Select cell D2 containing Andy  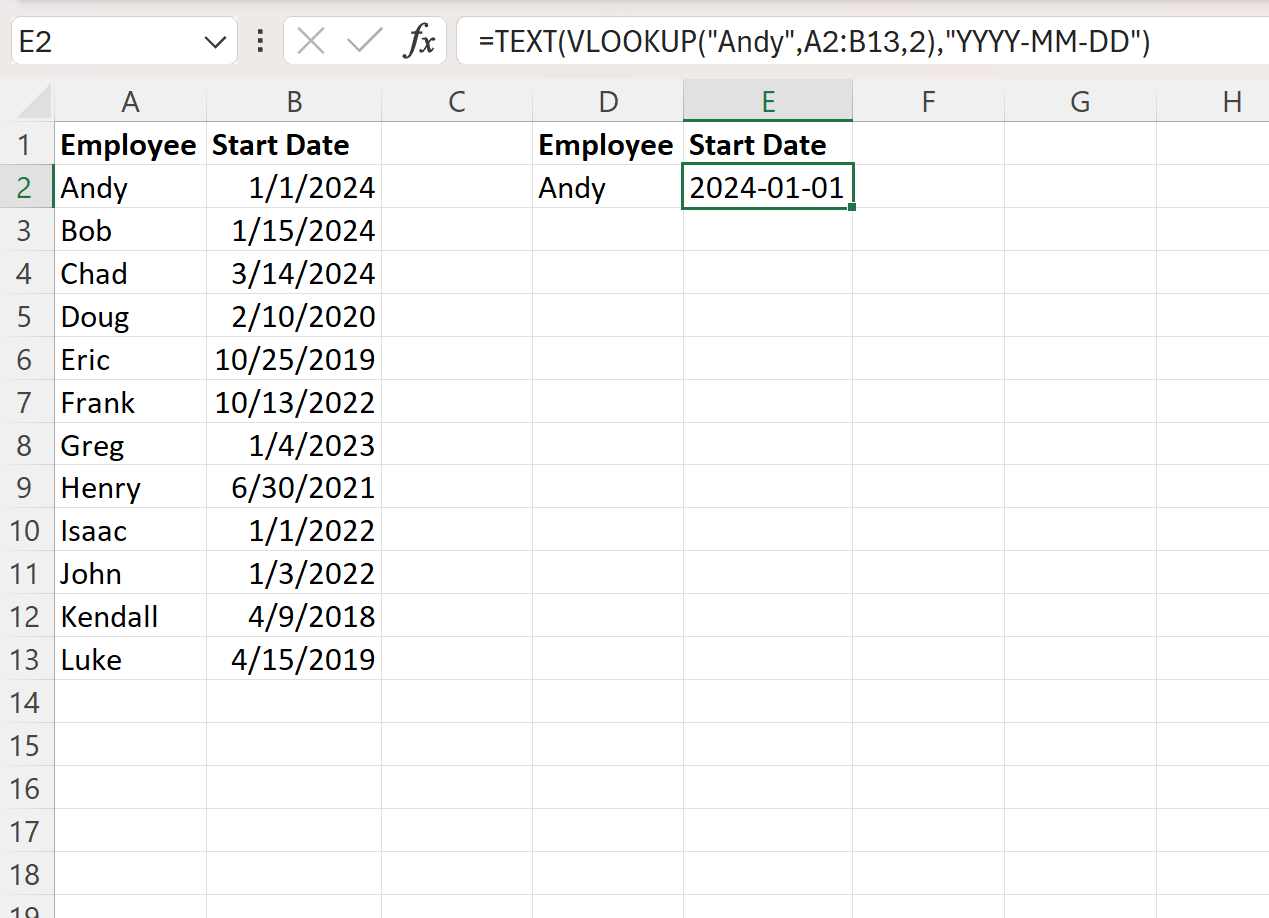608,188
